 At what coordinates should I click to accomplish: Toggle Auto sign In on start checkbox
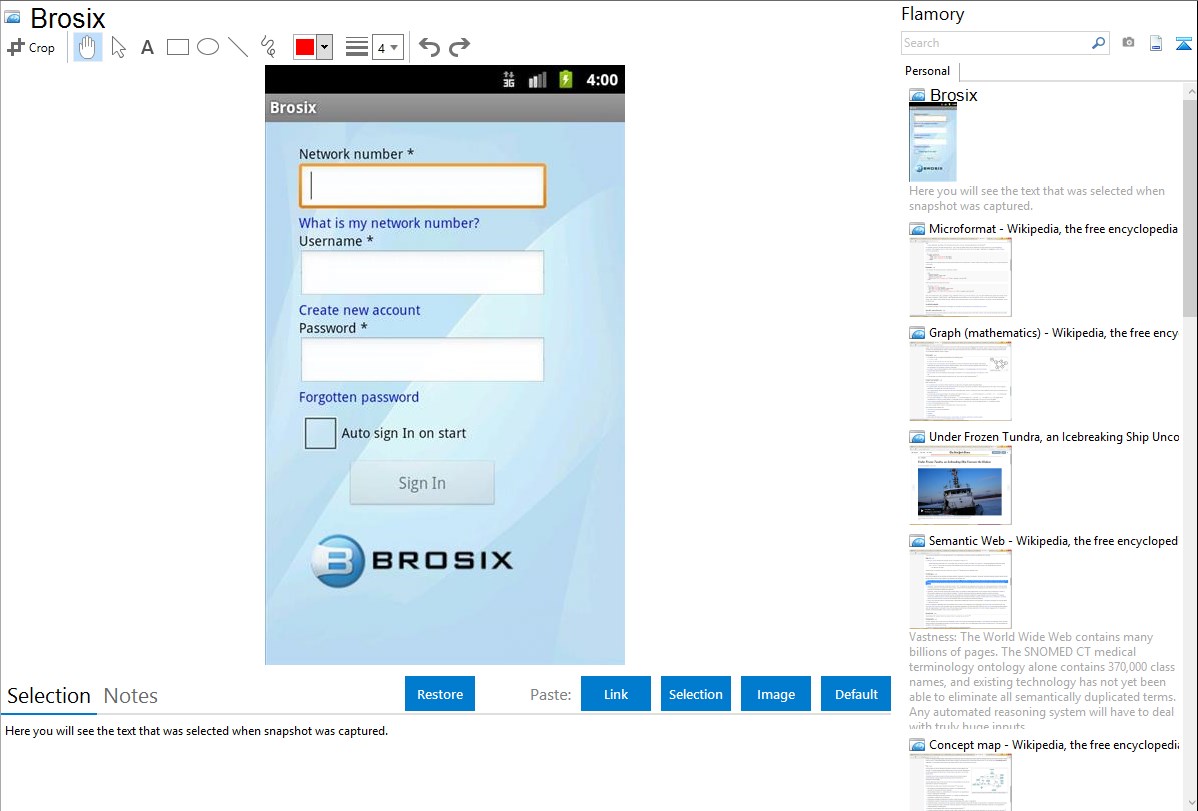tap(320, 433)
